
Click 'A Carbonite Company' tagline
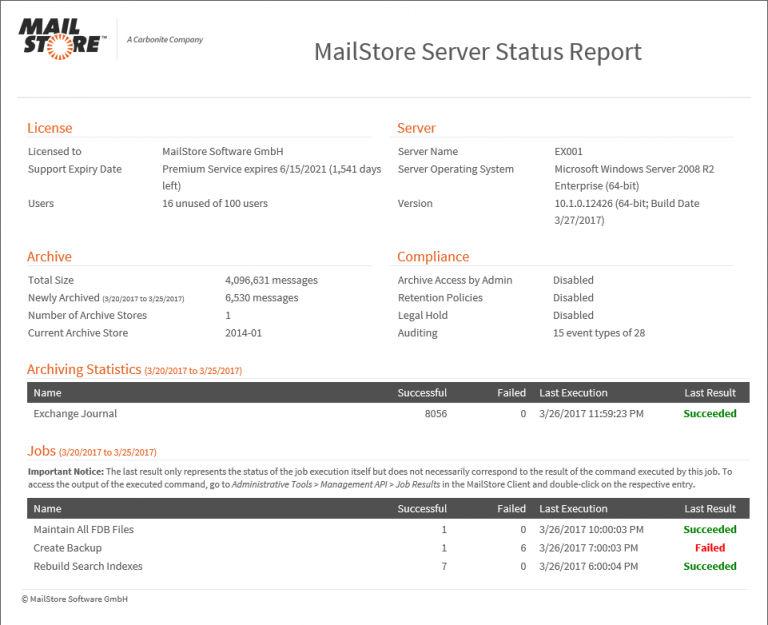[x=165, y=40]
